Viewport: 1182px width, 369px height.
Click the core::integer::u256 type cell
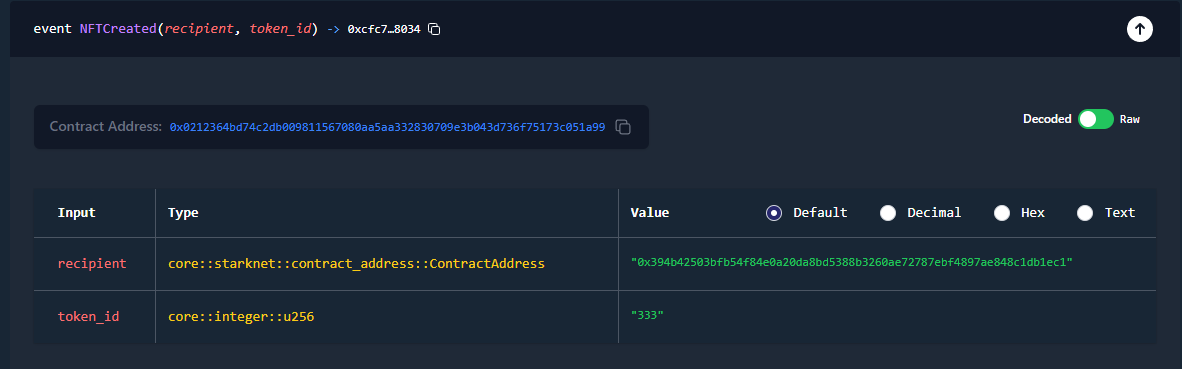click(x=240, y=317)
